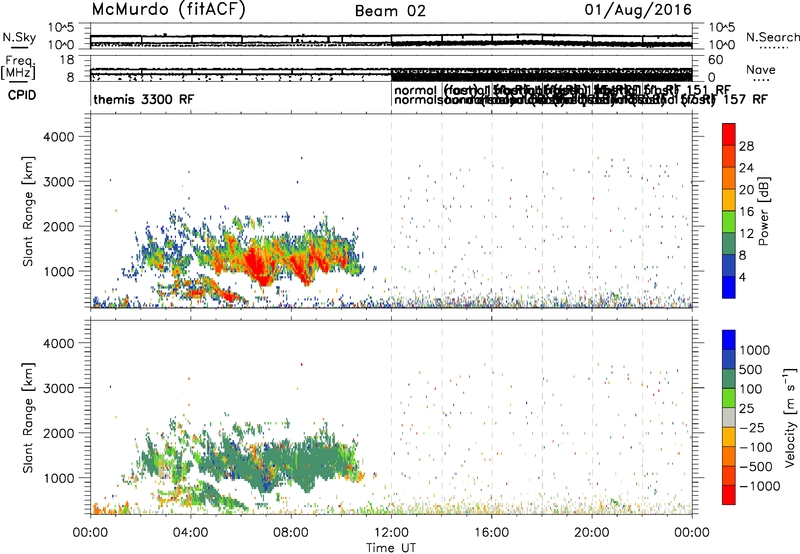Click the Freq. [MHz] axis label
The height and width of the screenshot is (554, 800).
click(19, 67)
